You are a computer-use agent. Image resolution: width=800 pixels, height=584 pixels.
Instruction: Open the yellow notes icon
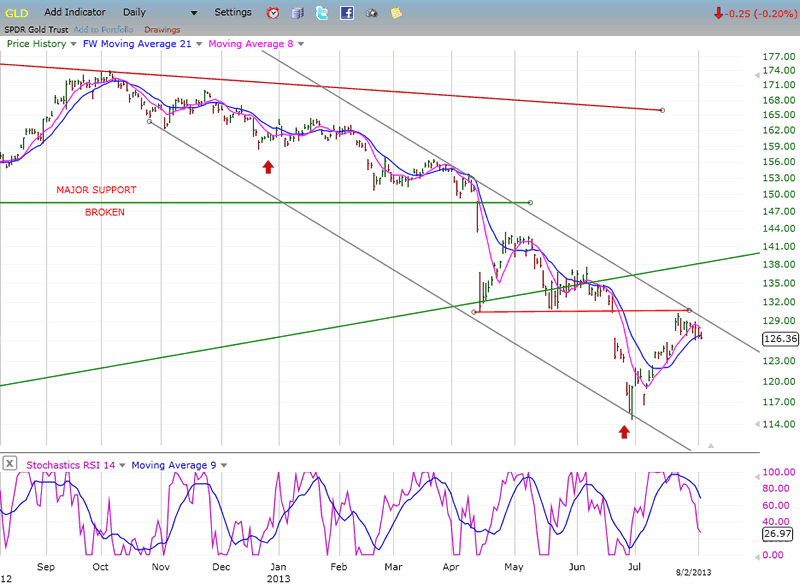pyautogui.click(x=396, y=13)
